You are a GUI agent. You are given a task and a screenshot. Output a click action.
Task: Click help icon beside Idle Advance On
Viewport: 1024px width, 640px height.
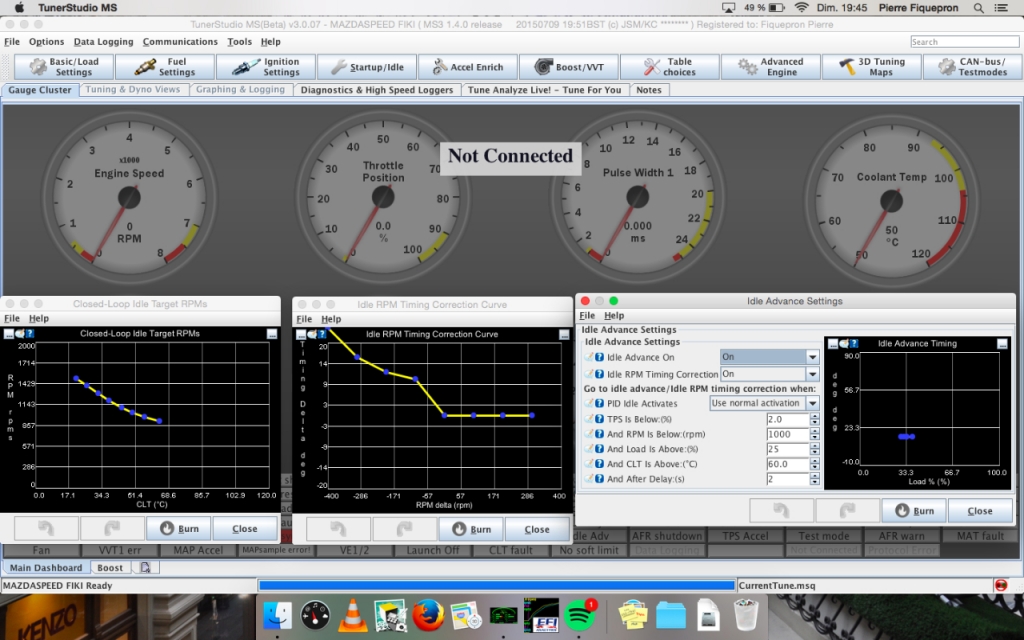[599, 357]
